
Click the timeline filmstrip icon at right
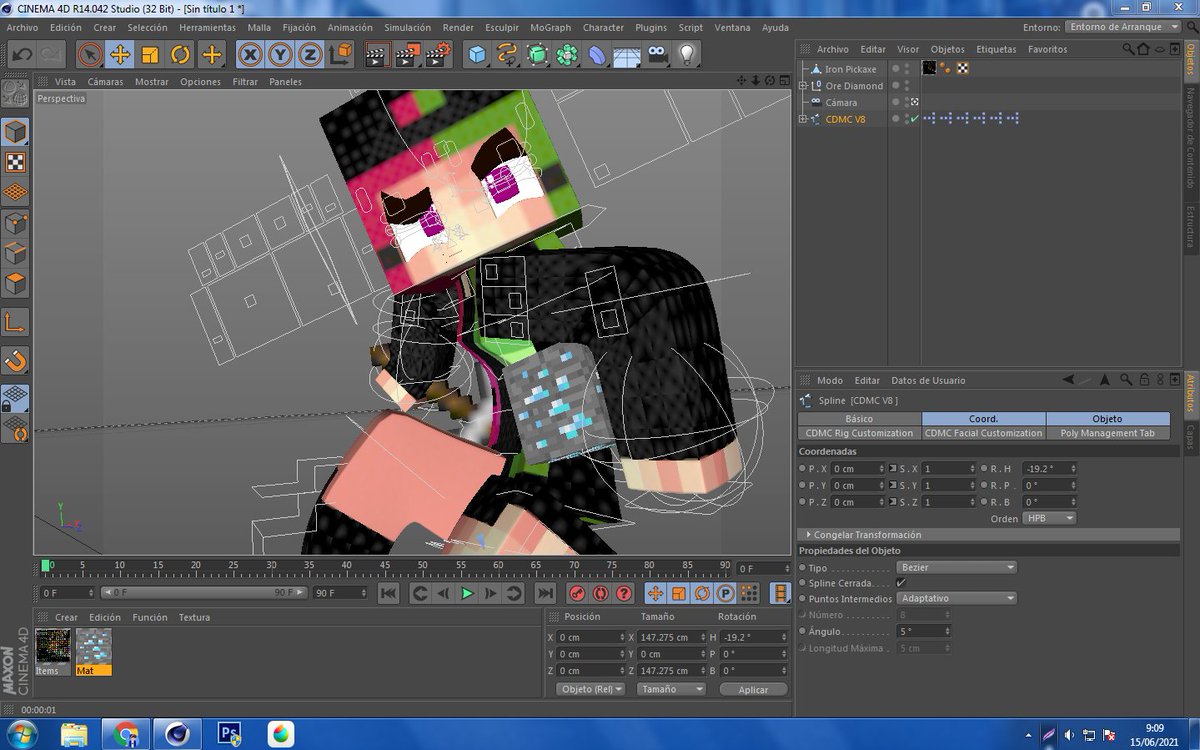[x=779, y=593]
